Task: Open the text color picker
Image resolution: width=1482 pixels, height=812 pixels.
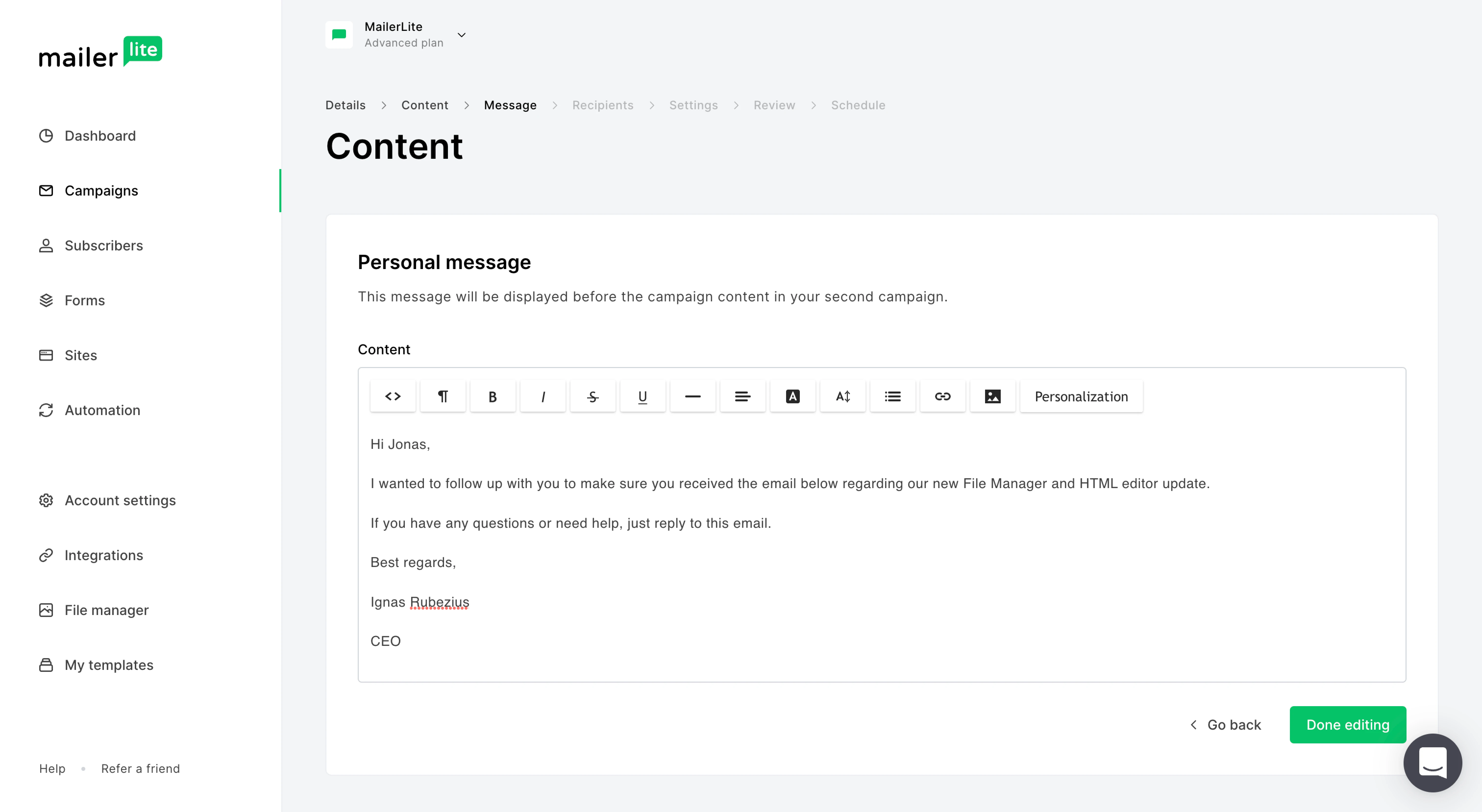Action: point(792,396)
